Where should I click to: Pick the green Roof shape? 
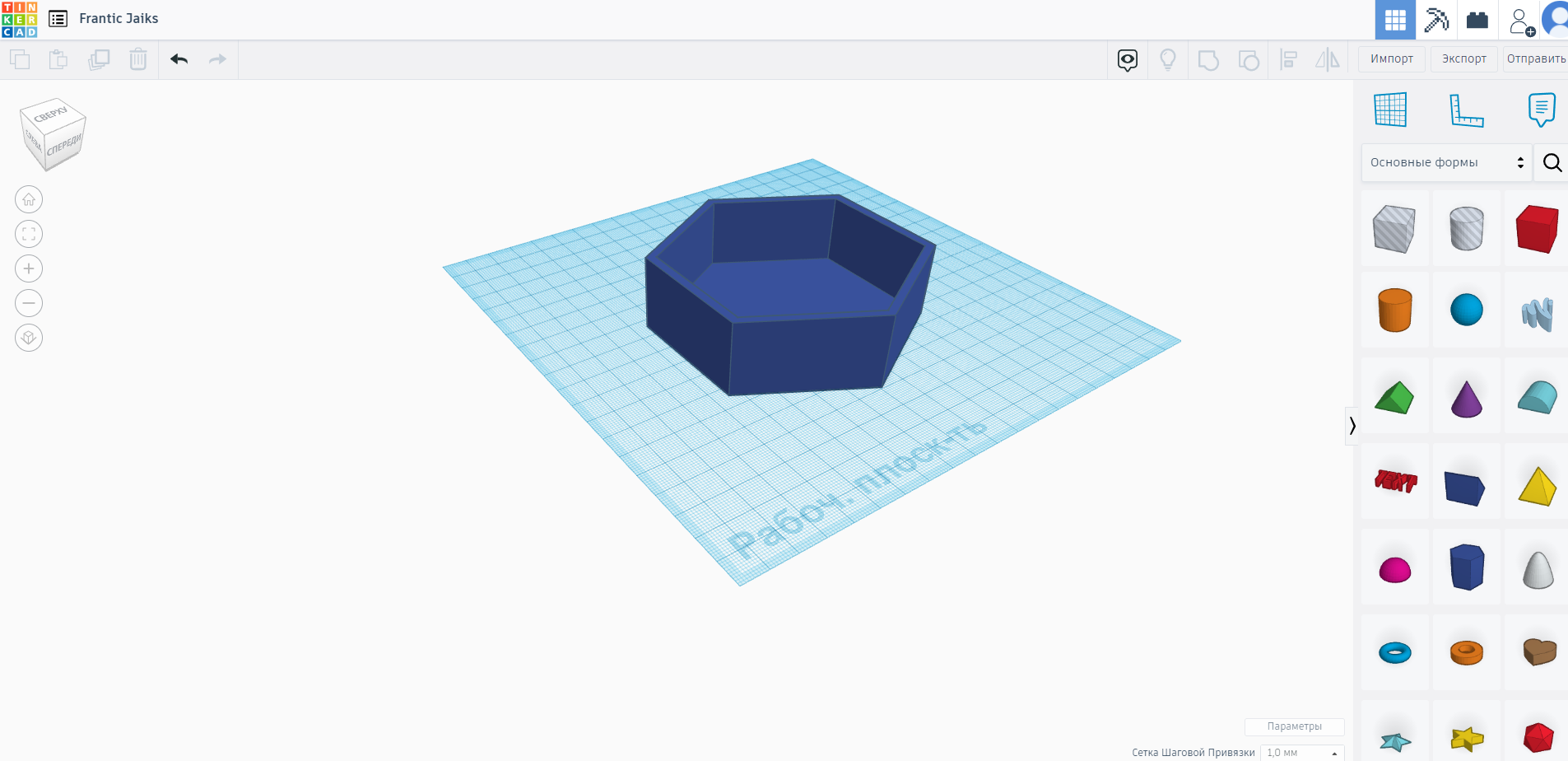point(1394,397)
